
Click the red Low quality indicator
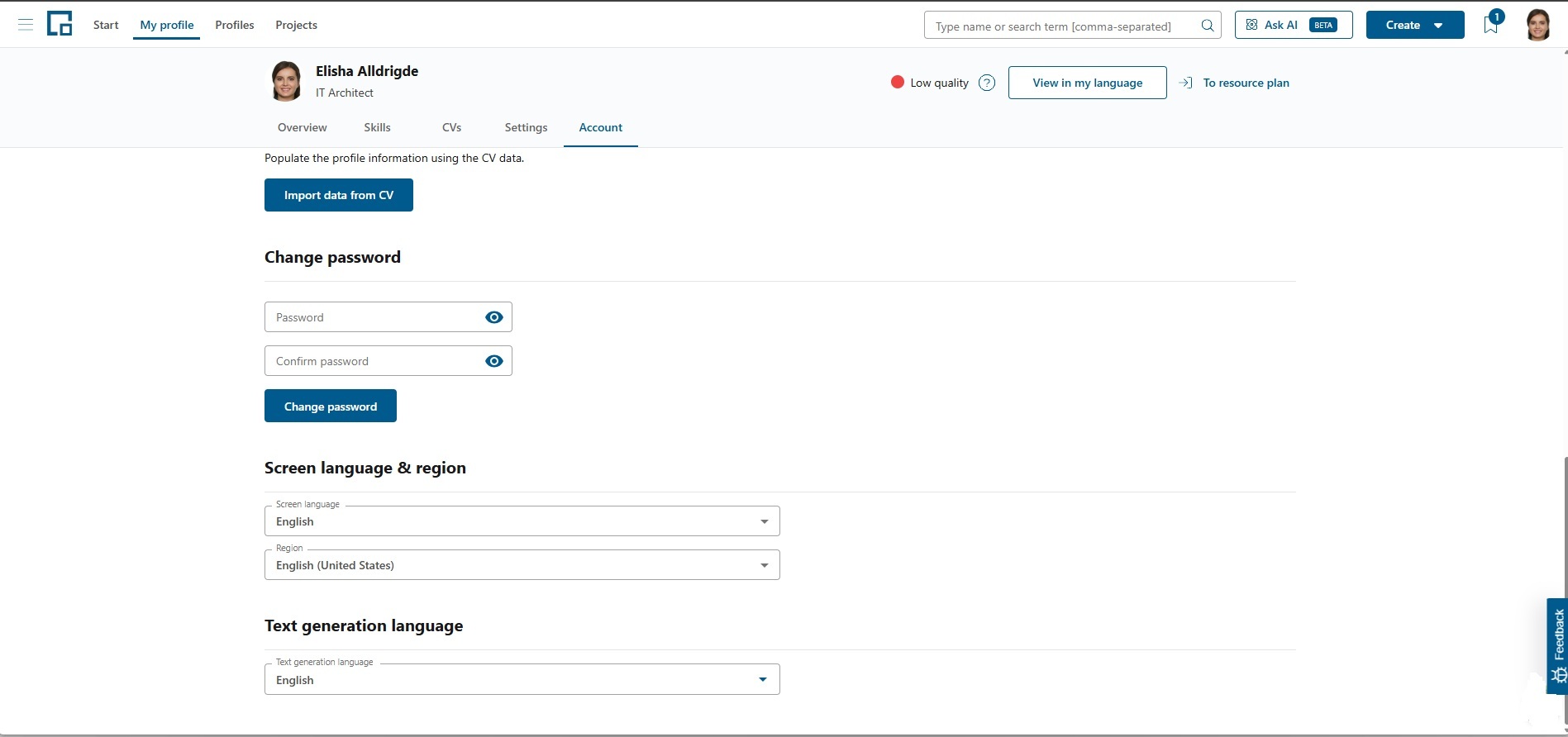pyautogui.click(x=898, y=83)
